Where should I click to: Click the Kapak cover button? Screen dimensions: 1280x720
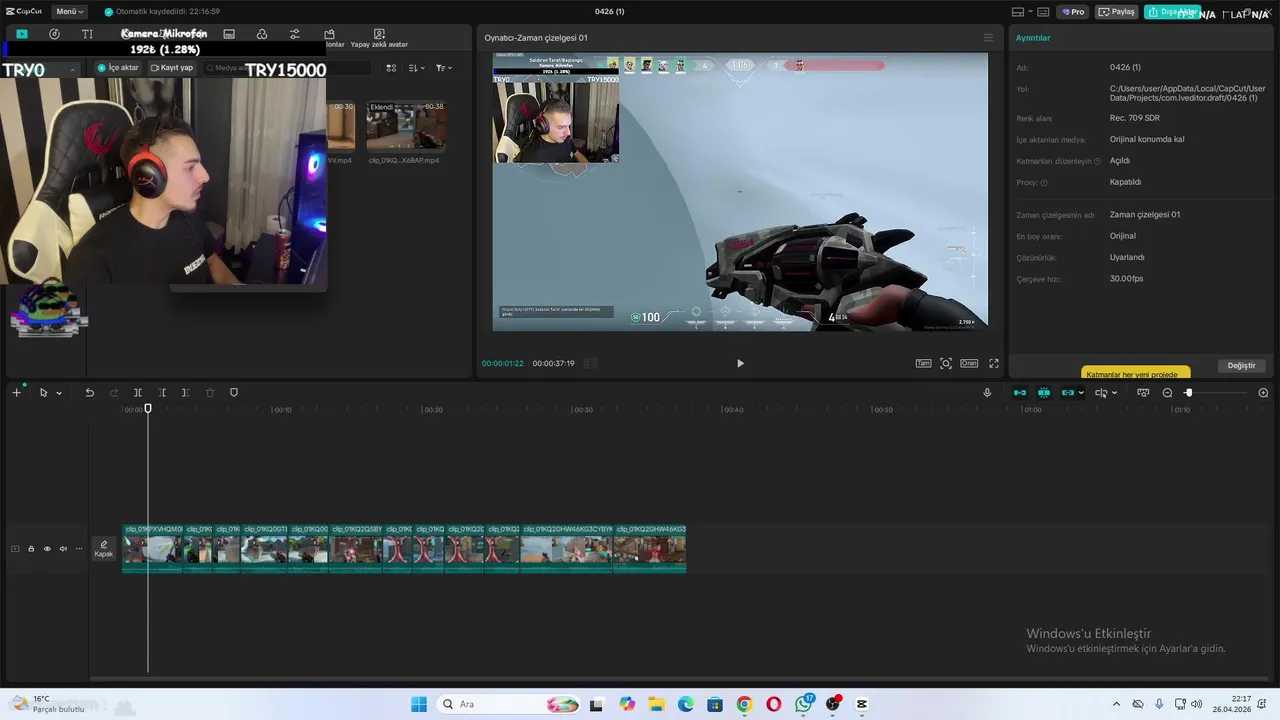(104, 549)
